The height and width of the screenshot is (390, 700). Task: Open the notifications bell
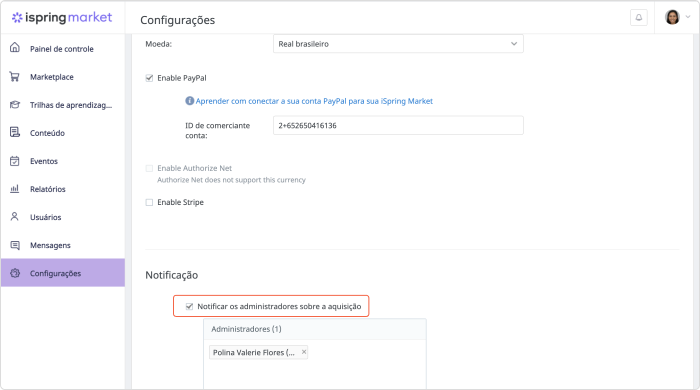click(x=639, y=17)
